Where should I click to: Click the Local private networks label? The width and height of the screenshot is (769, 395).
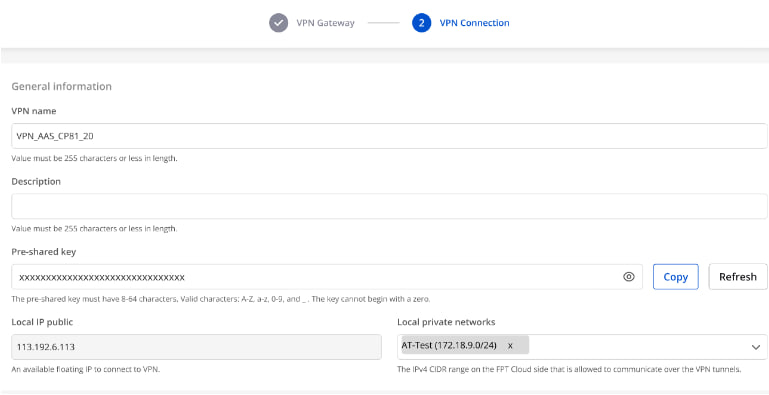(x=446, y=322)
